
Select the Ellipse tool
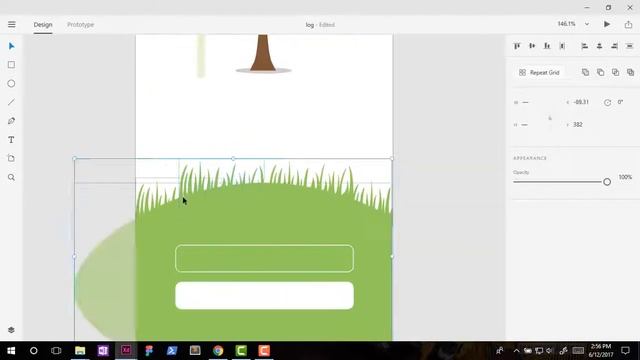click(x=11, y=84)
